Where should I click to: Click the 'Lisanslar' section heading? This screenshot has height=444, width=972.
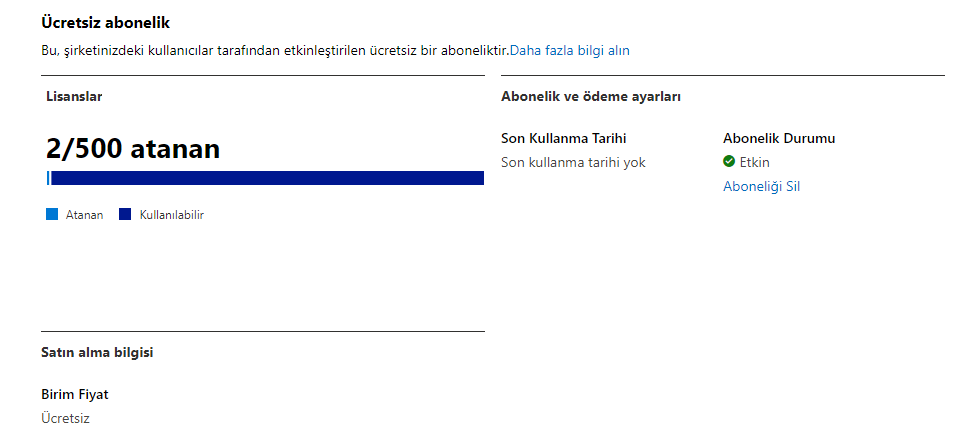74,96
